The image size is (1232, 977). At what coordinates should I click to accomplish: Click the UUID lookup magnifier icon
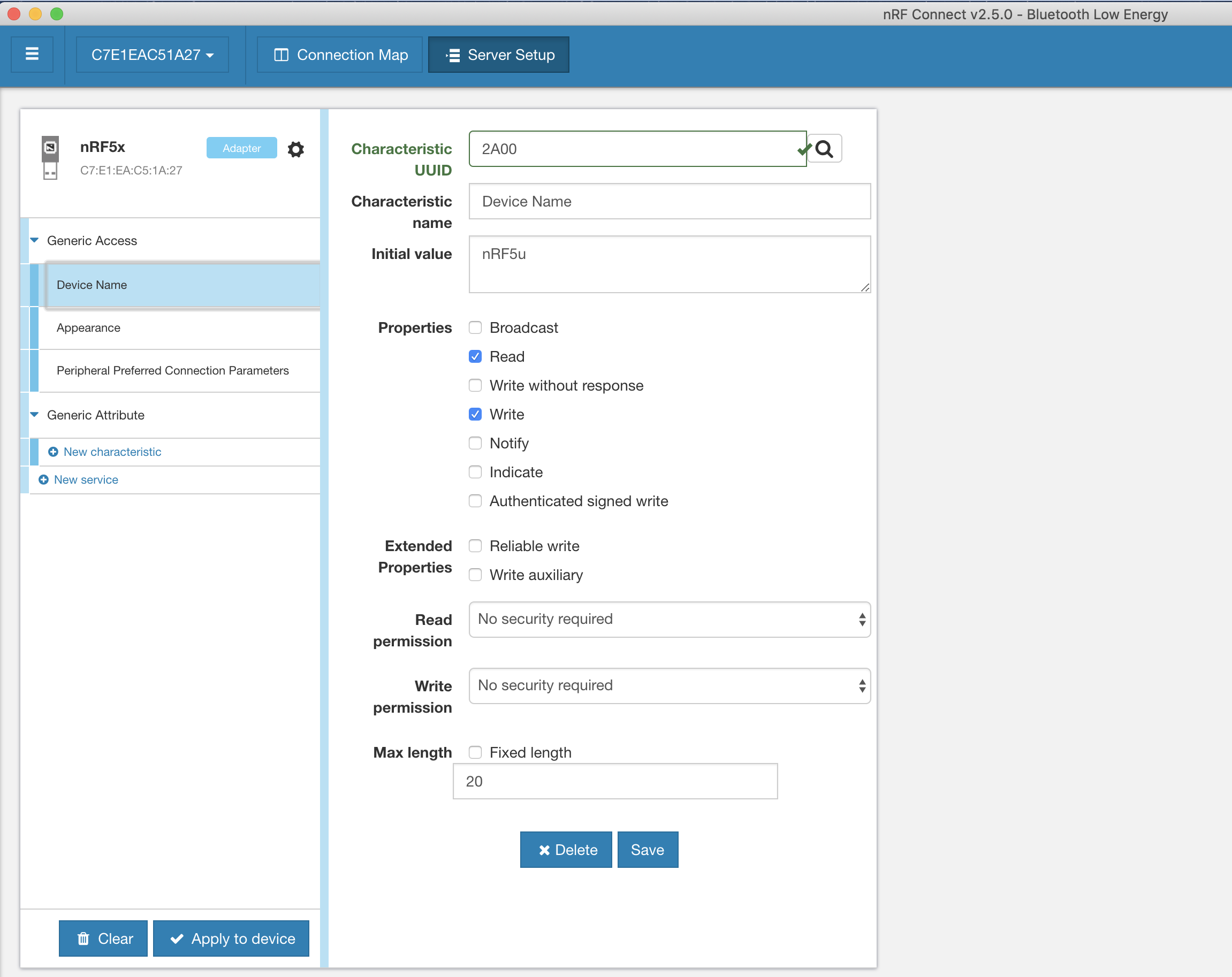[824, 149]
